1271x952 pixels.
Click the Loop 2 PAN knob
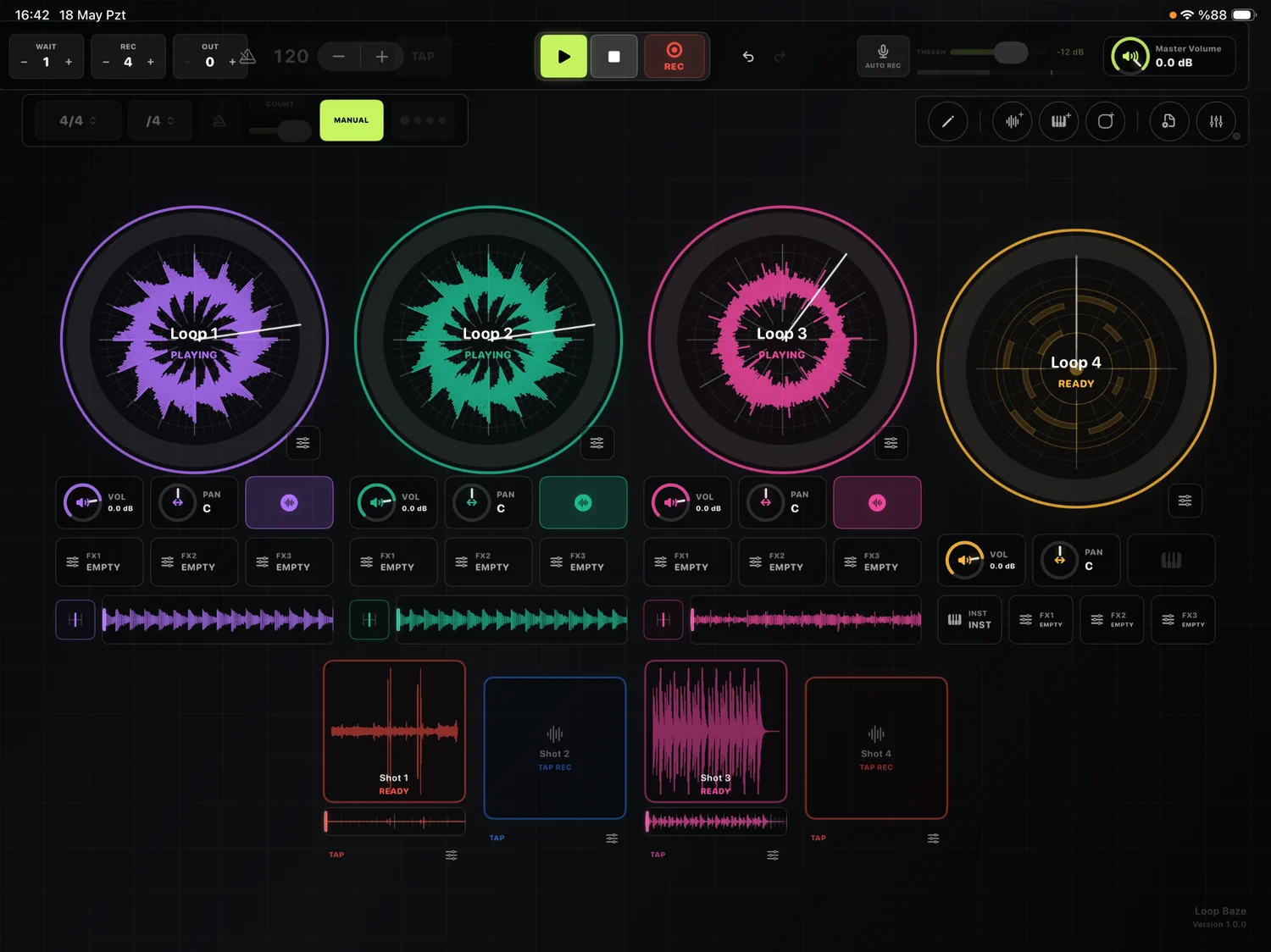point(472,502)
